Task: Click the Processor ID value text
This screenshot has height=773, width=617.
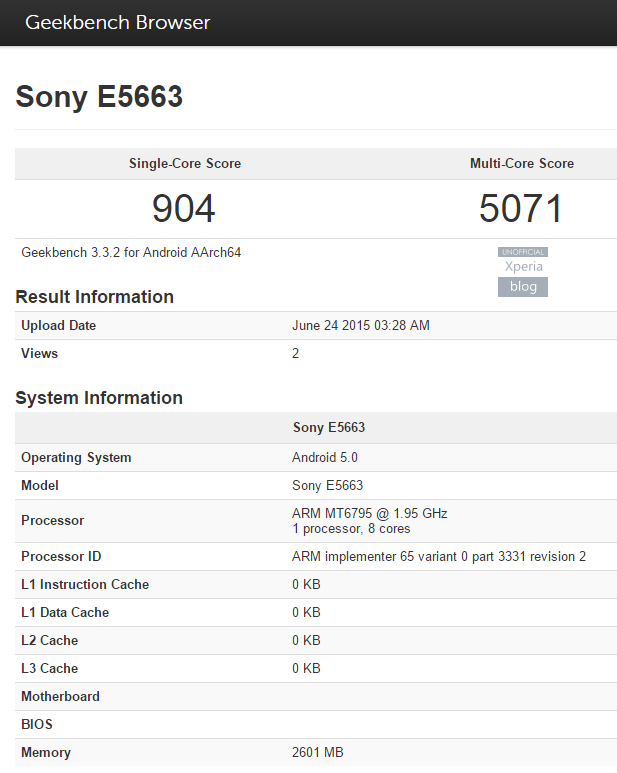Action: [439, 557]
